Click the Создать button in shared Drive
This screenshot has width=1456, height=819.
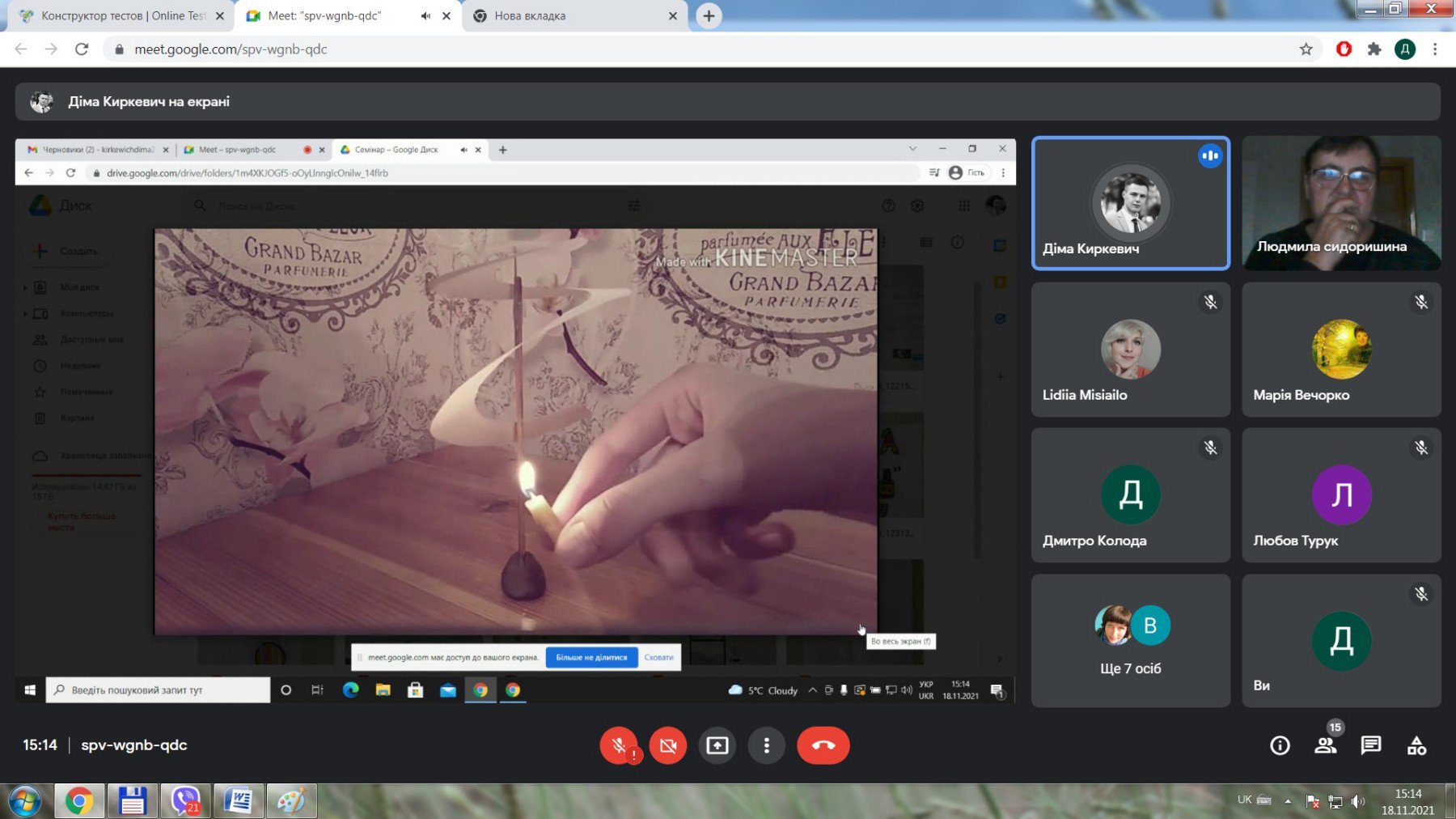[x=68, y=251]
